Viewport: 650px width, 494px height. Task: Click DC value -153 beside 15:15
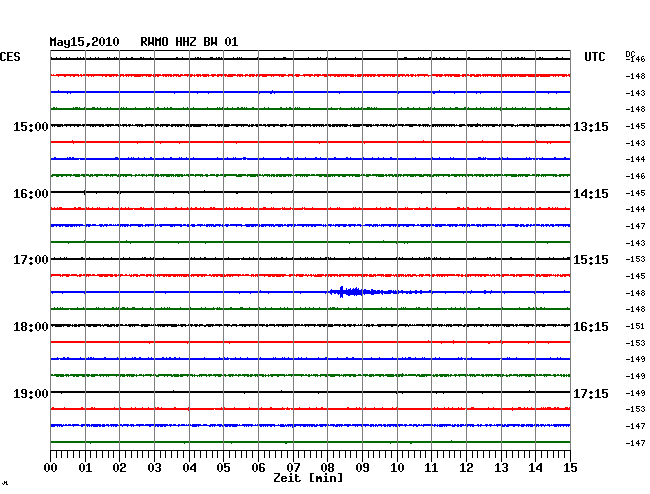pyautogui.click(x=635, y=259)
